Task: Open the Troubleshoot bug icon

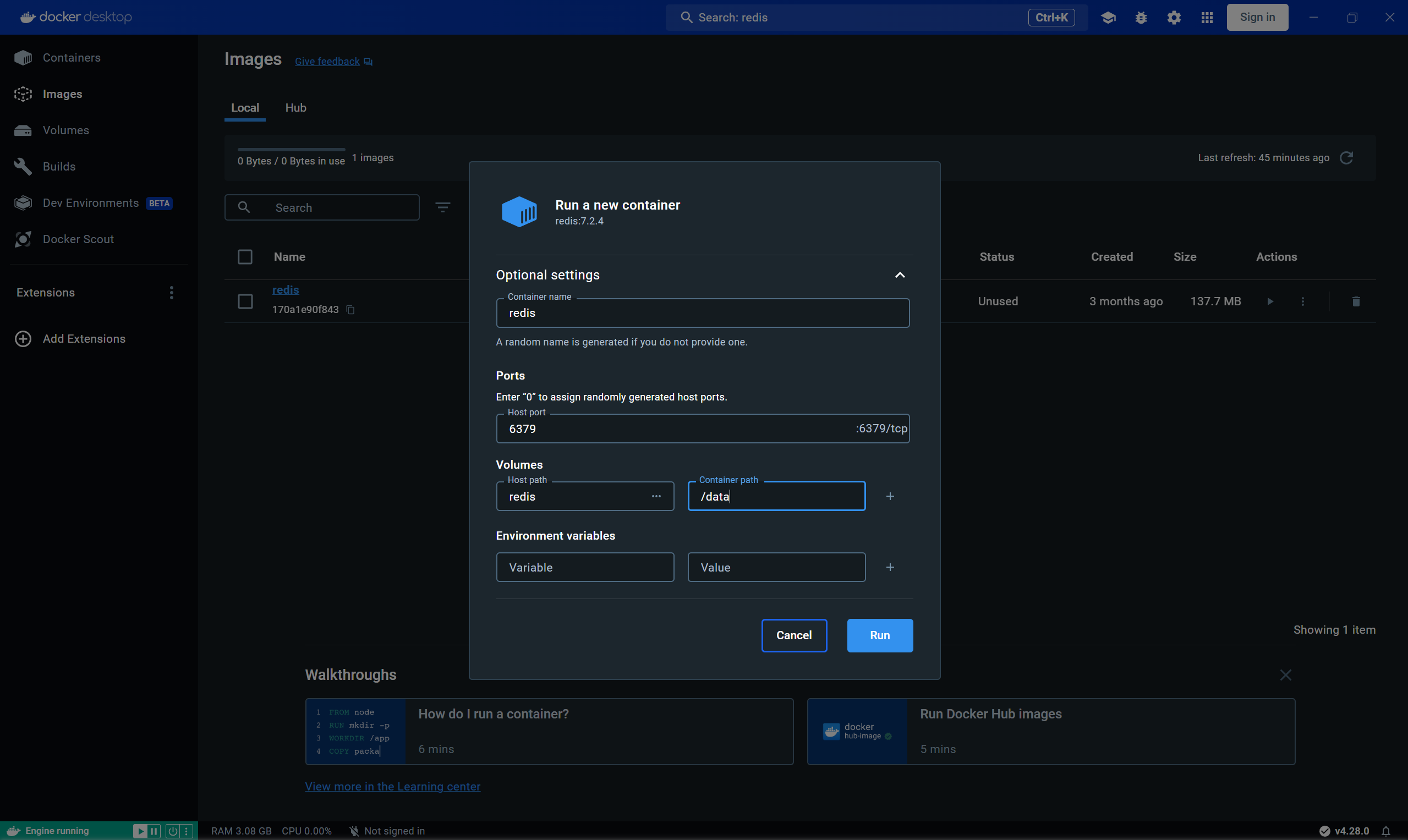Action: (1141, 18)
